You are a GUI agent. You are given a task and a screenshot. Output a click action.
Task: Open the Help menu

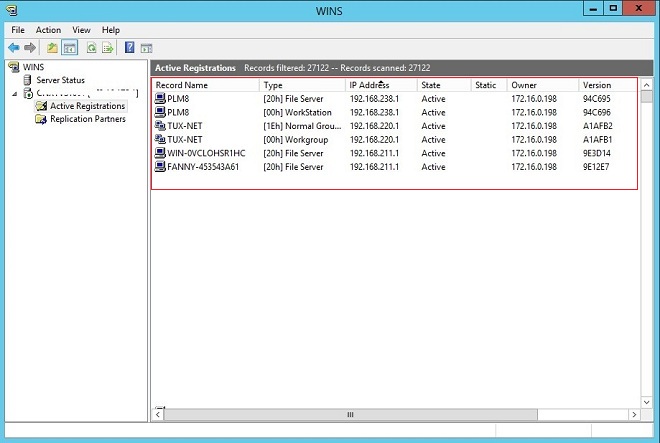[x=111, y=30]
